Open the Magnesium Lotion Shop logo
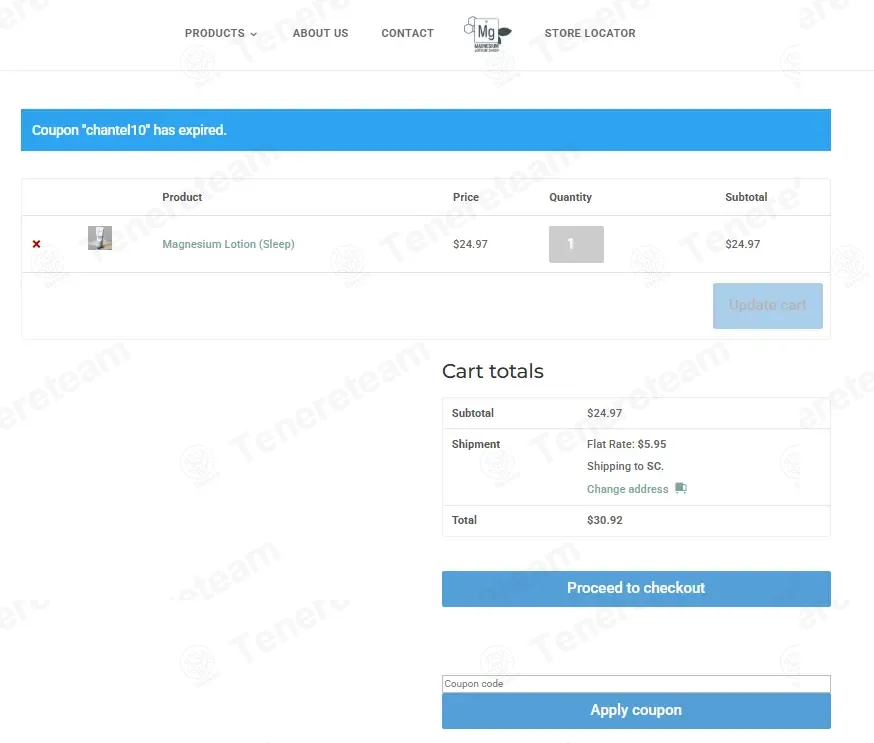Viewport: 874px width, 743px height. pyautogui.click(x=488, y=33)
